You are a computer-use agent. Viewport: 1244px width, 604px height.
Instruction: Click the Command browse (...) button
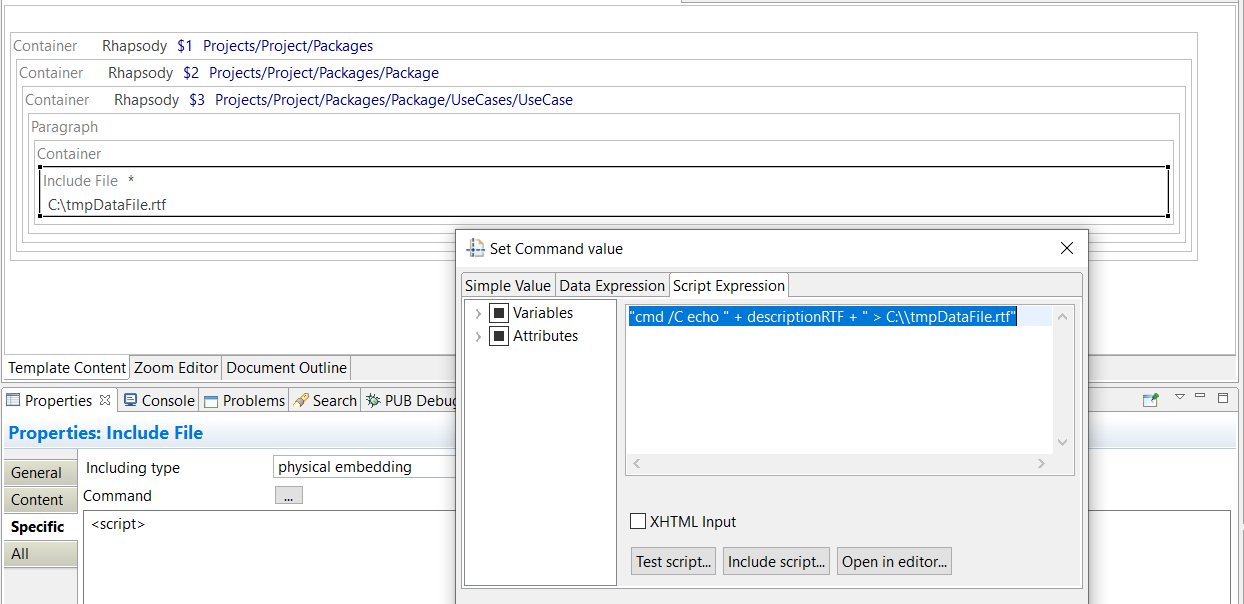click(x=288, y=496)
